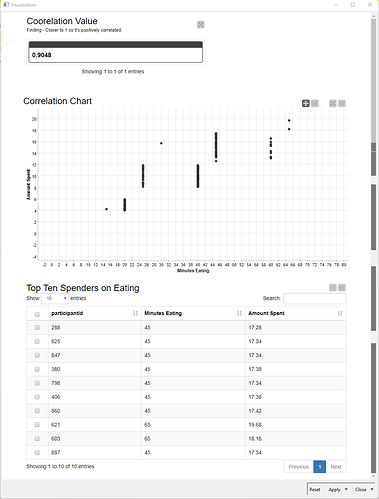Viewport: 379px width, 499px height.
Task: Check the box for participant 621
Action: tap(37, 425)
